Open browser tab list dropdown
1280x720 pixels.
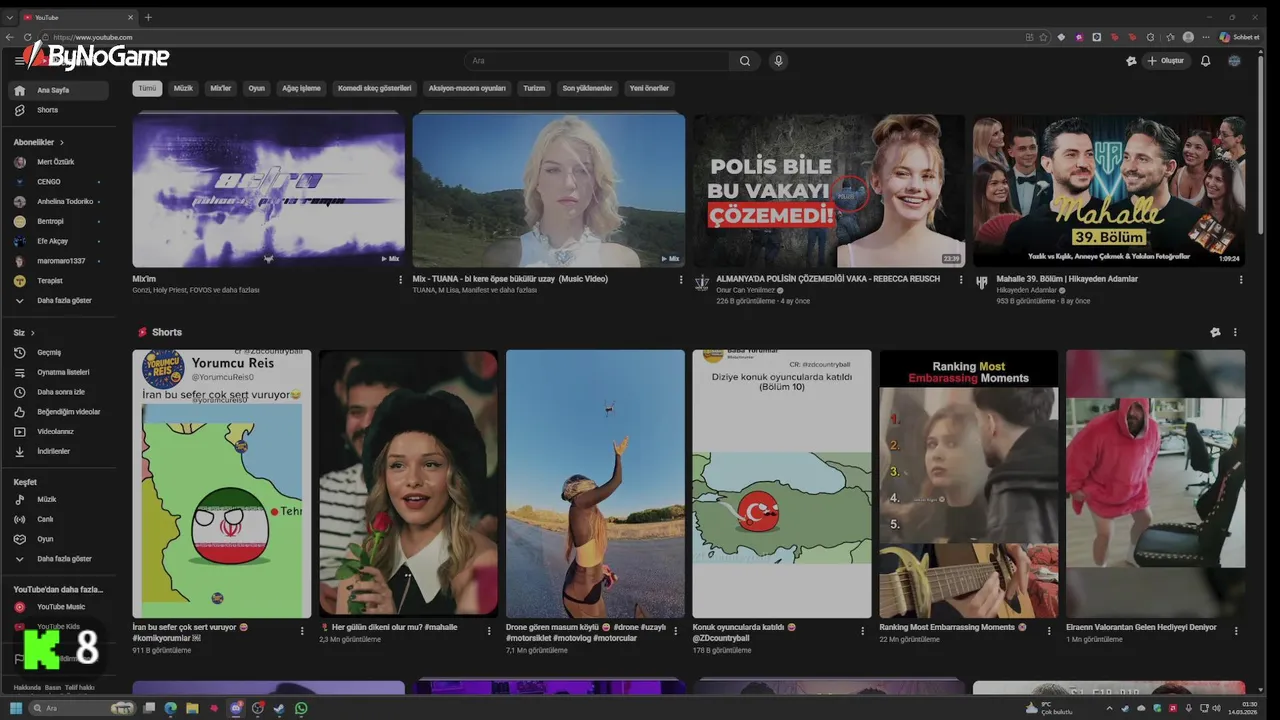(9, 17)
